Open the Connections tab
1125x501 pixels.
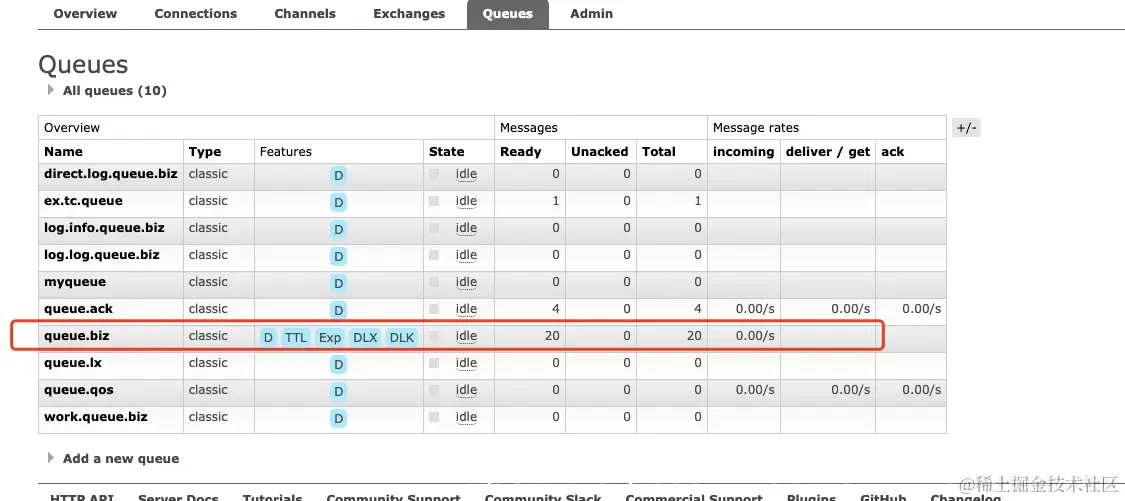tap(195, 14)
